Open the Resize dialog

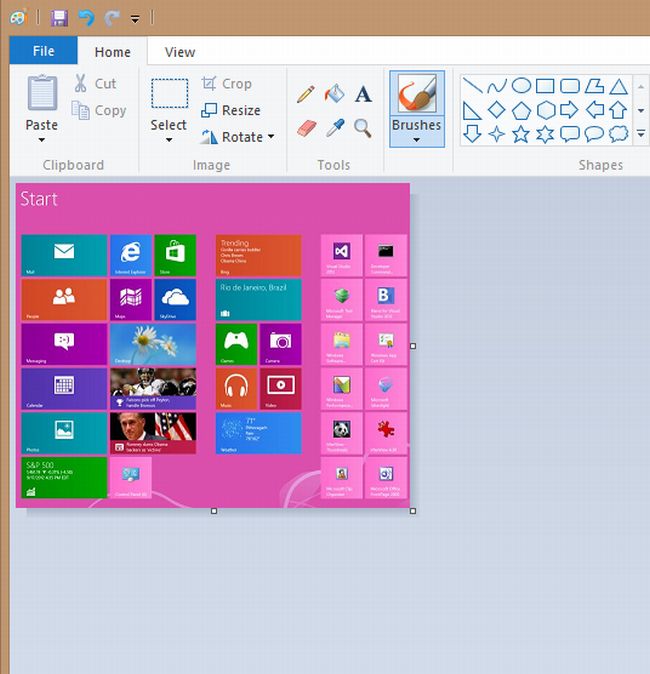[231, 110]
